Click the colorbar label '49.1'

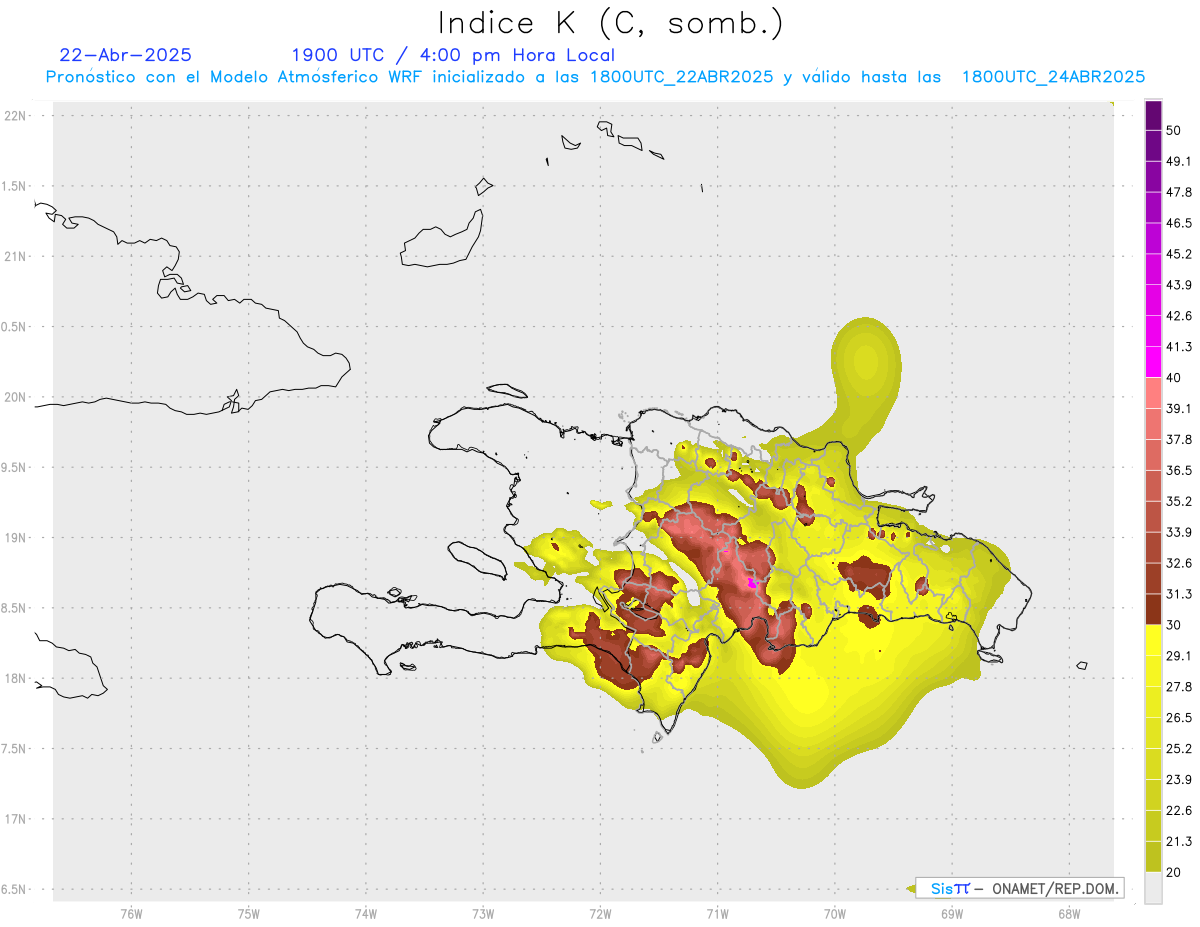[1179, 161]
